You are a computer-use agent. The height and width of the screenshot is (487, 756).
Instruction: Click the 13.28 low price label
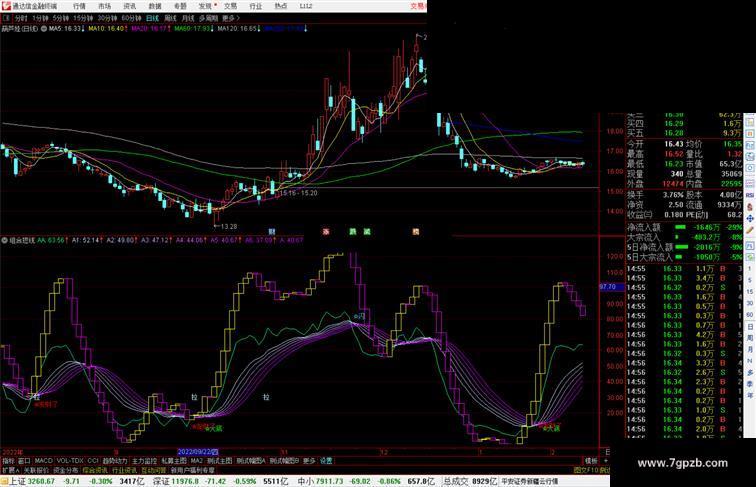(x=229, y=226)
